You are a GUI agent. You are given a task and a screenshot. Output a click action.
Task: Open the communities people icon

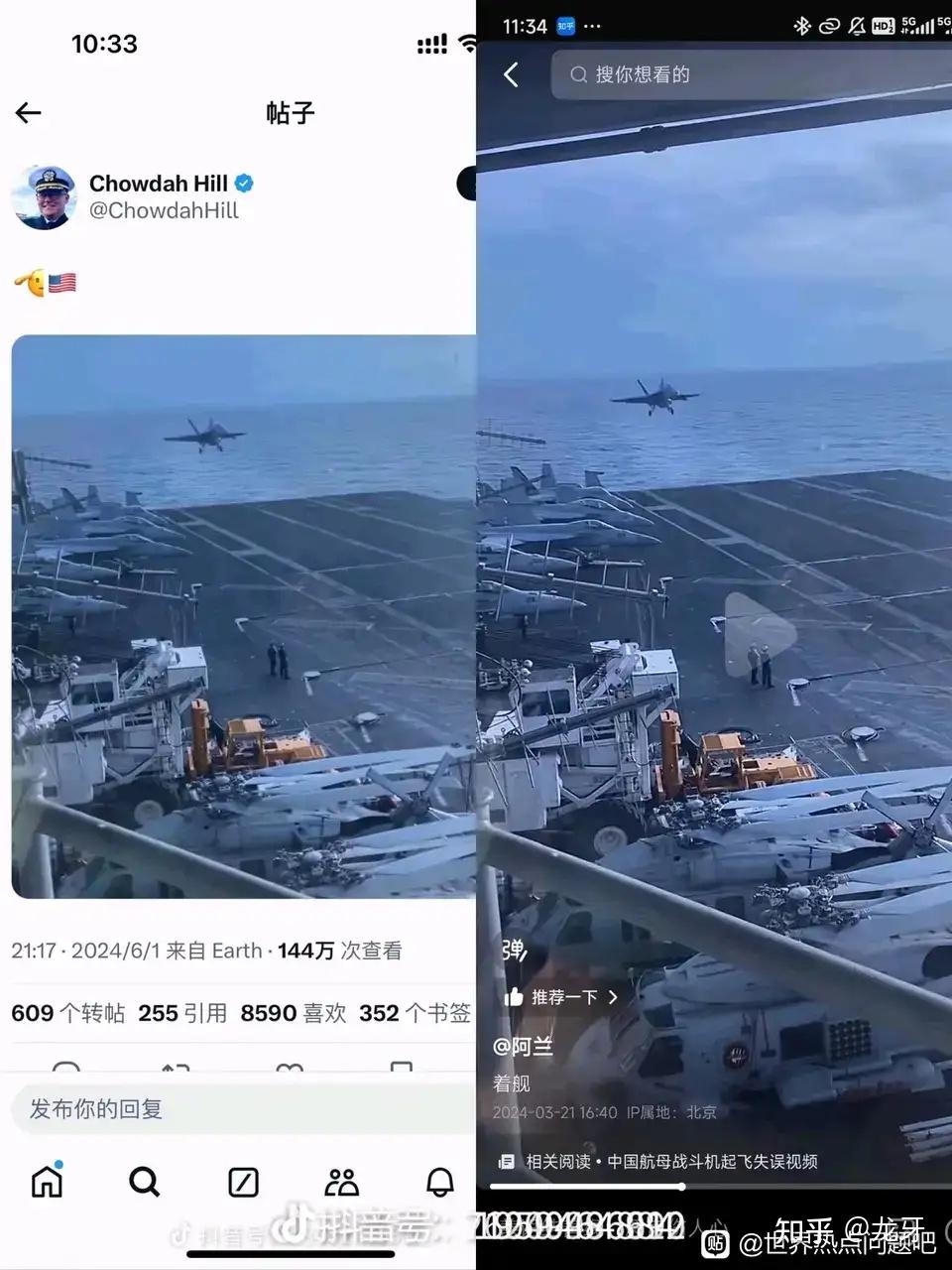tap(341, 1182)
